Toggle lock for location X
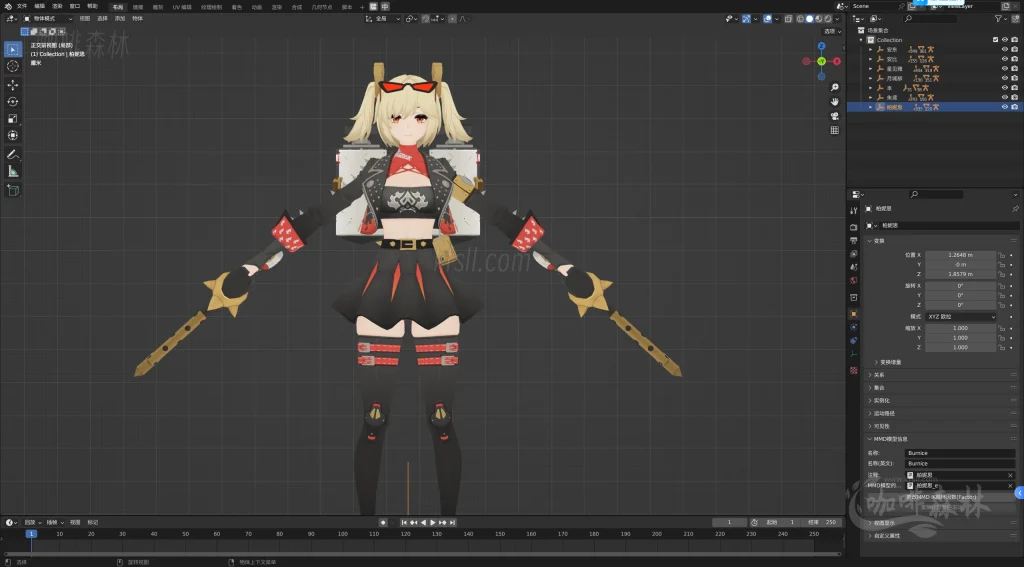Image resolution: width=1024 pixels, height=567 pixels. click(1002, 255)
